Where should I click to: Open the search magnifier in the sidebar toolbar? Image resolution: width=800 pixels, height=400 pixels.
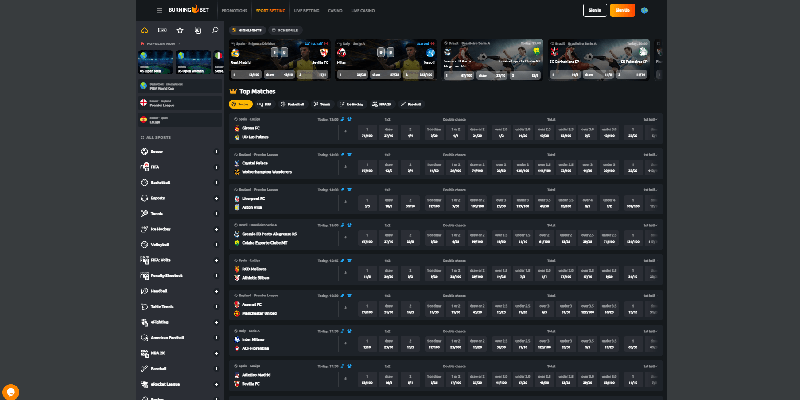[x=215, y=30]
